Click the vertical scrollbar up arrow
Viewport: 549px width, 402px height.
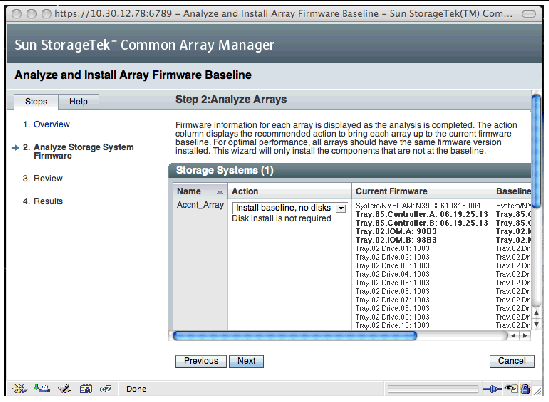pyautogui.click(x=536, y=313)
